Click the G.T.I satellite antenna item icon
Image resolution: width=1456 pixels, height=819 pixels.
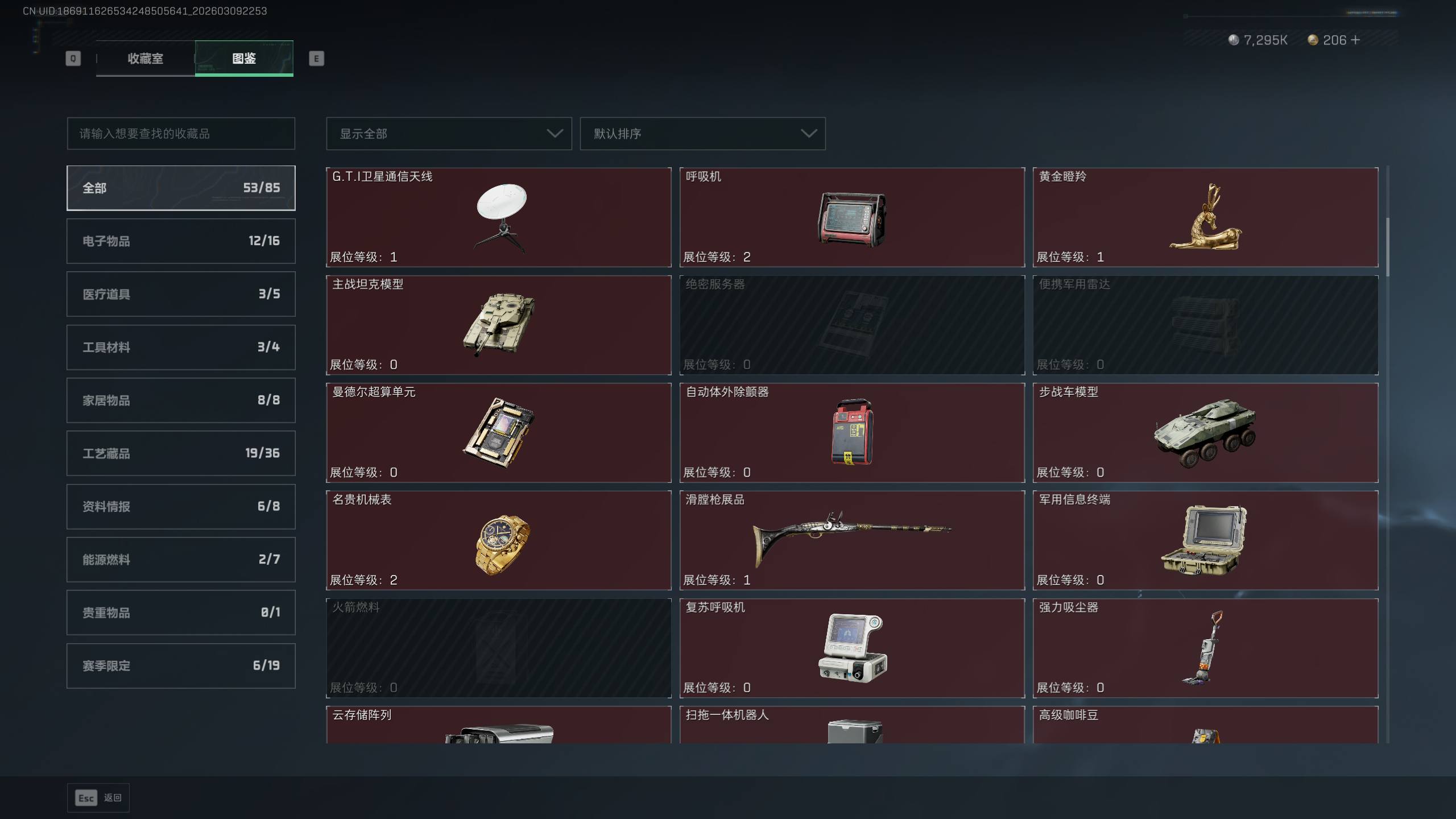point(501,217)
